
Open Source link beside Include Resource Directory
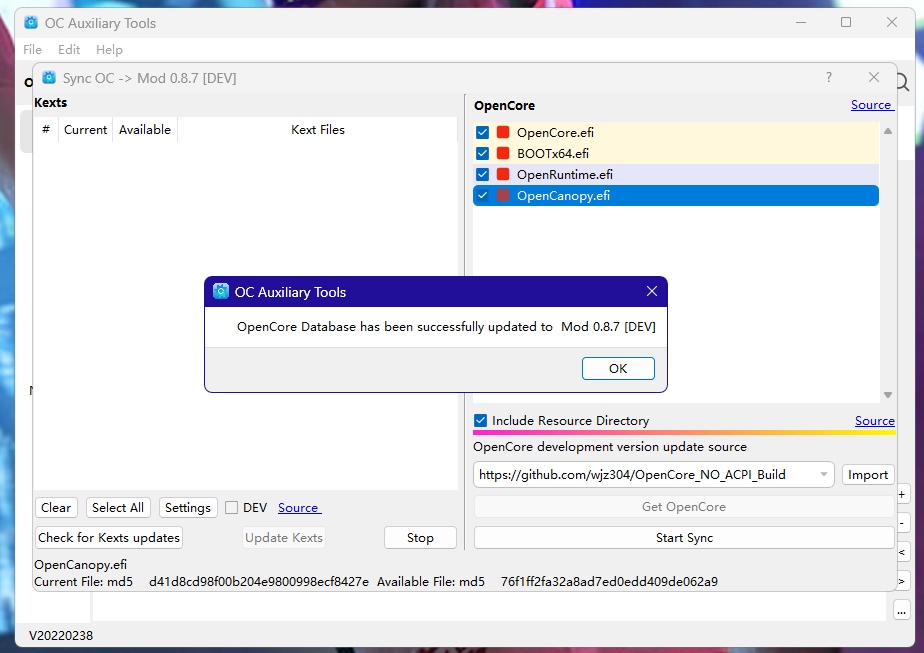click(x=874, y=421)
